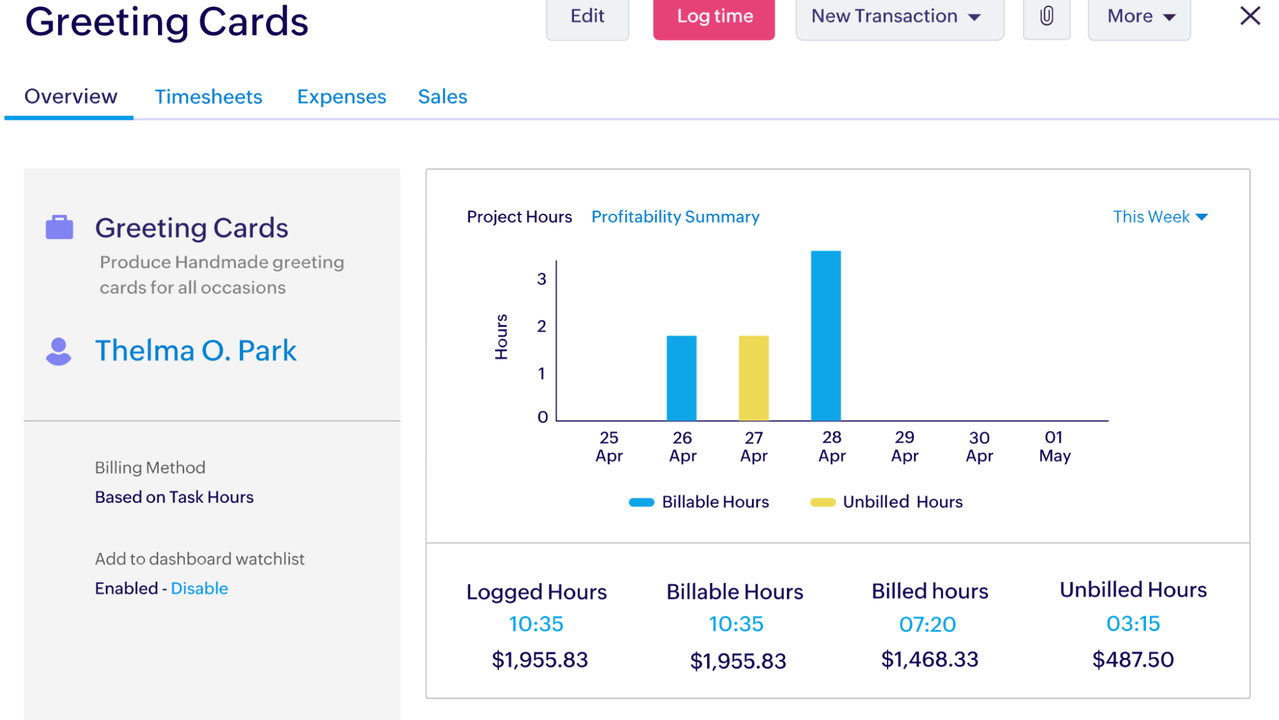This screenshot has height=720, width=1279.
Task: Close the project panel with X icon
Action: (x=1250, y=16)
